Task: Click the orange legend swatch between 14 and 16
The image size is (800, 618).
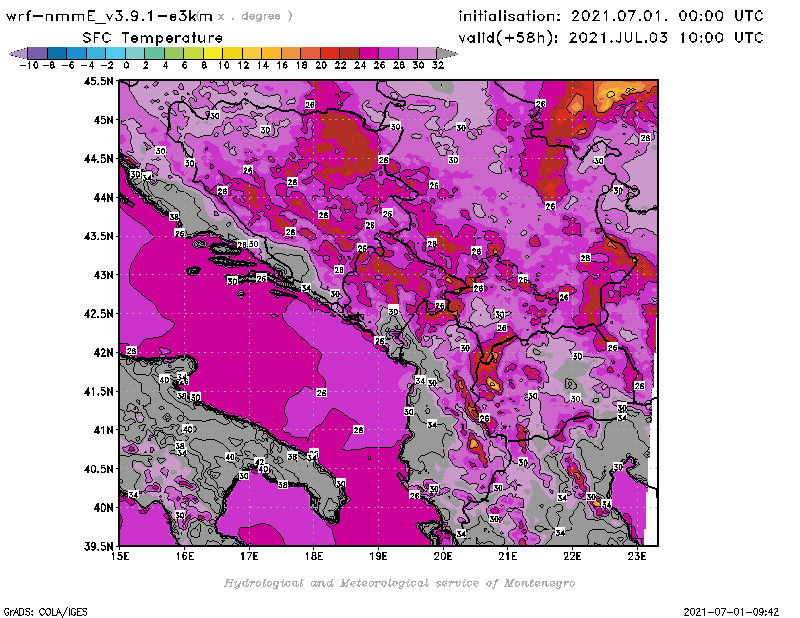Action: click(x=271, y=53)
